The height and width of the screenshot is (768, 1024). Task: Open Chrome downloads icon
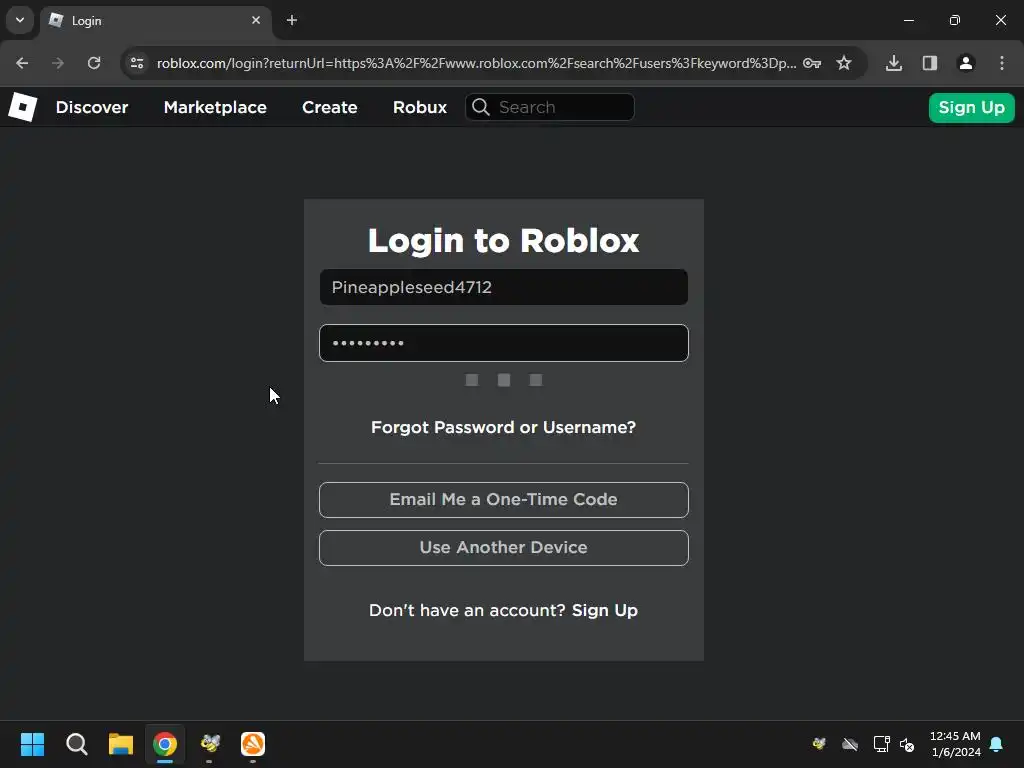tap(894, 63)
